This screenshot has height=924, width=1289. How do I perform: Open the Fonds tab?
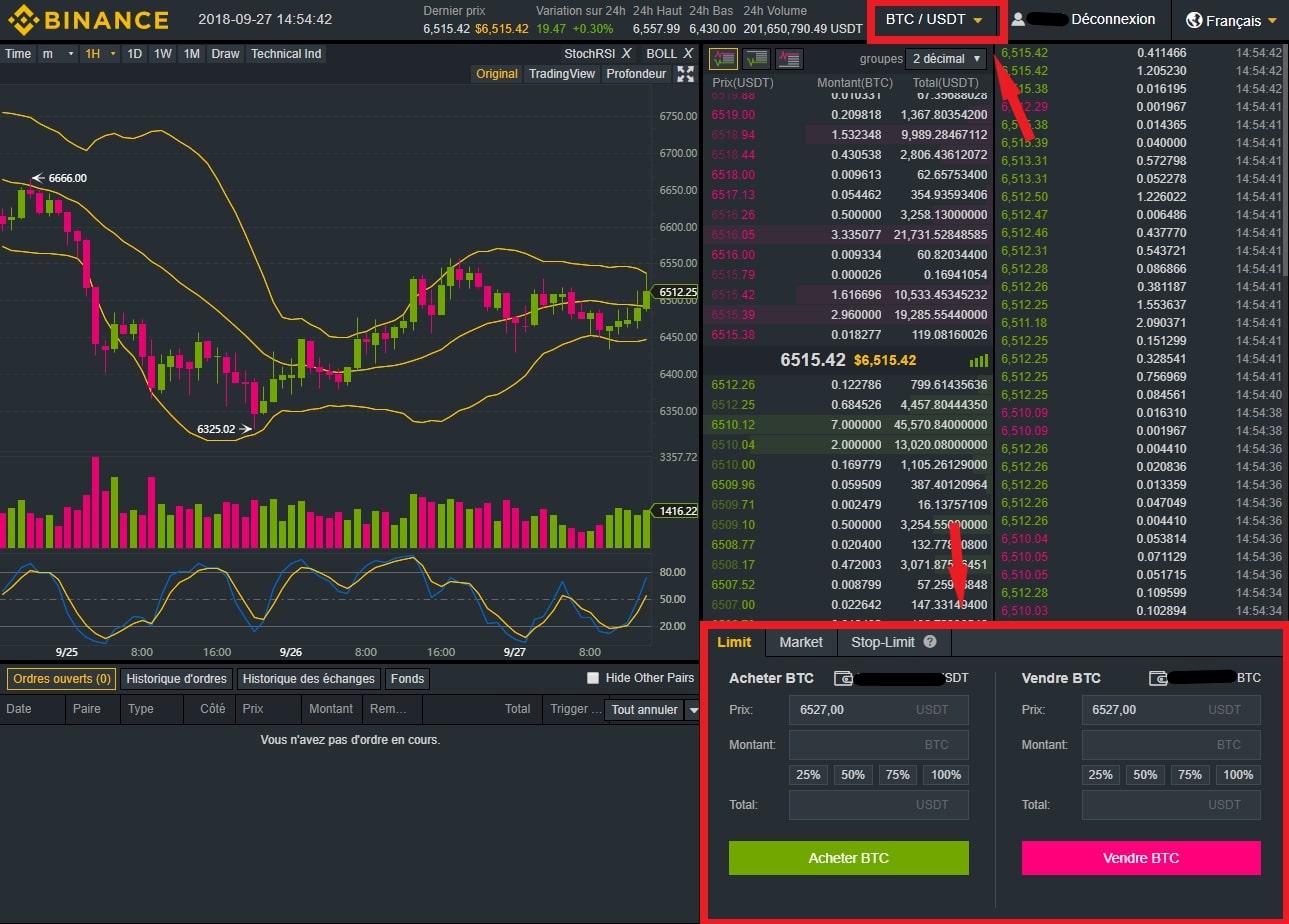(x=407, y=678)
